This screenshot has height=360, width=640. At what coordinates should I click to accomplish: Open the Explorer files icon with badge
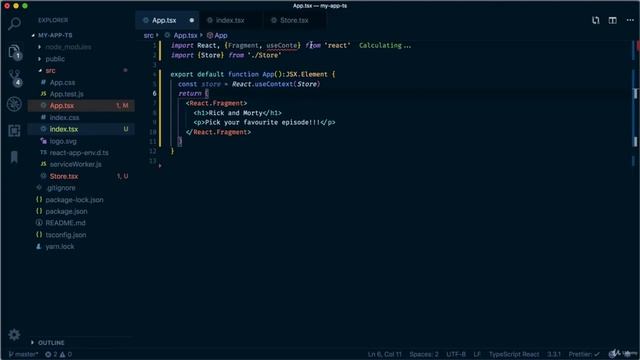[x=14, y=52]
